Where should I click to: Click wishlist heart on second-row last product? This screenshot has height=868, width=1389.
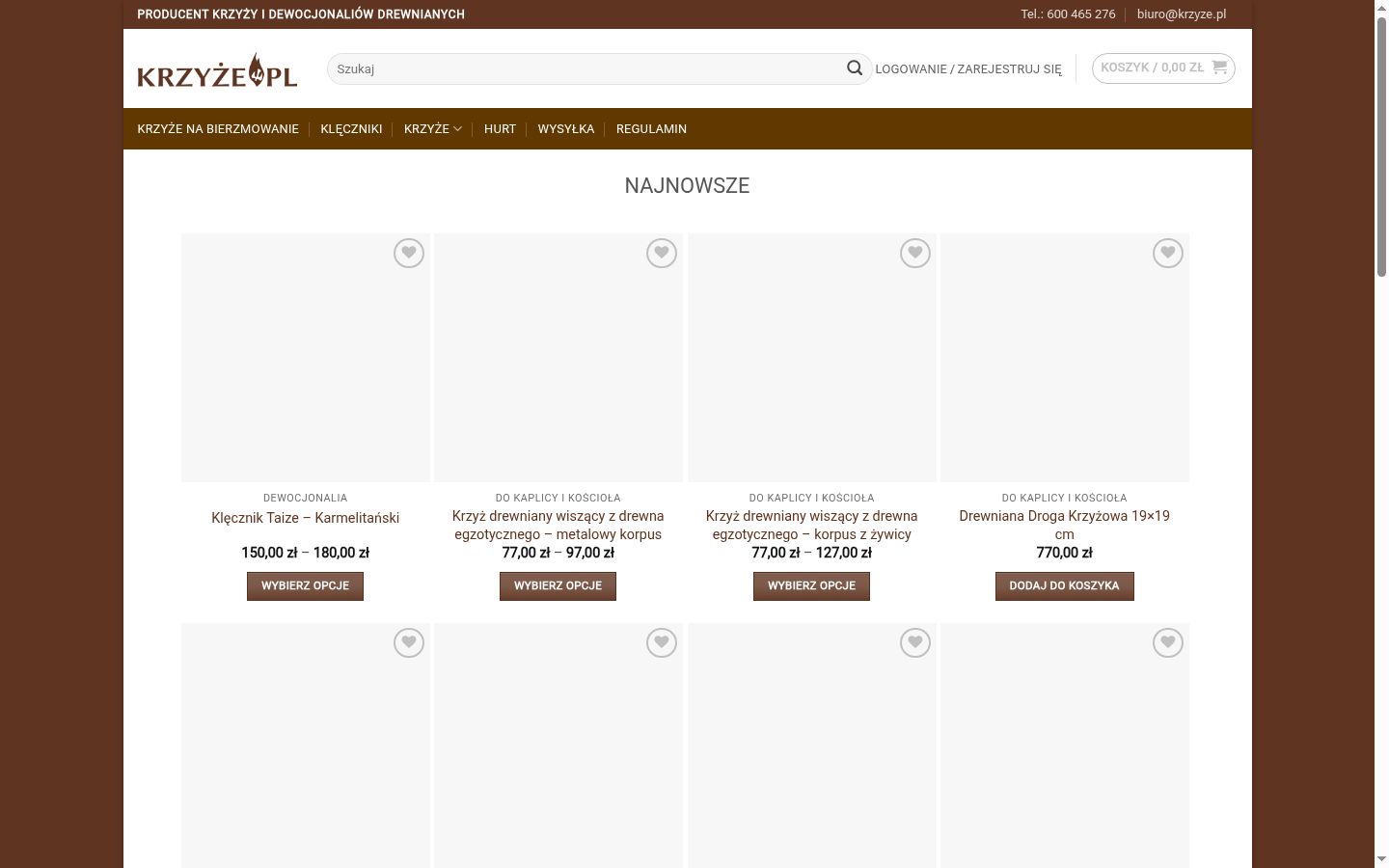1168,643
